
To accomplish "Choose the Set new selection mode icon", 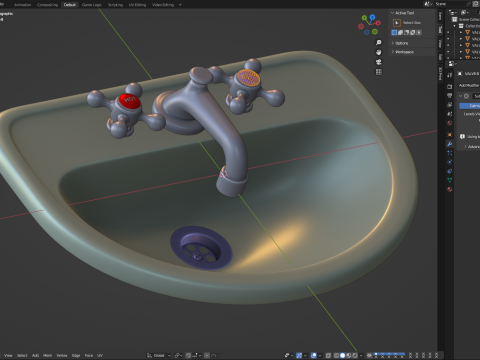I will pos(394,32).
